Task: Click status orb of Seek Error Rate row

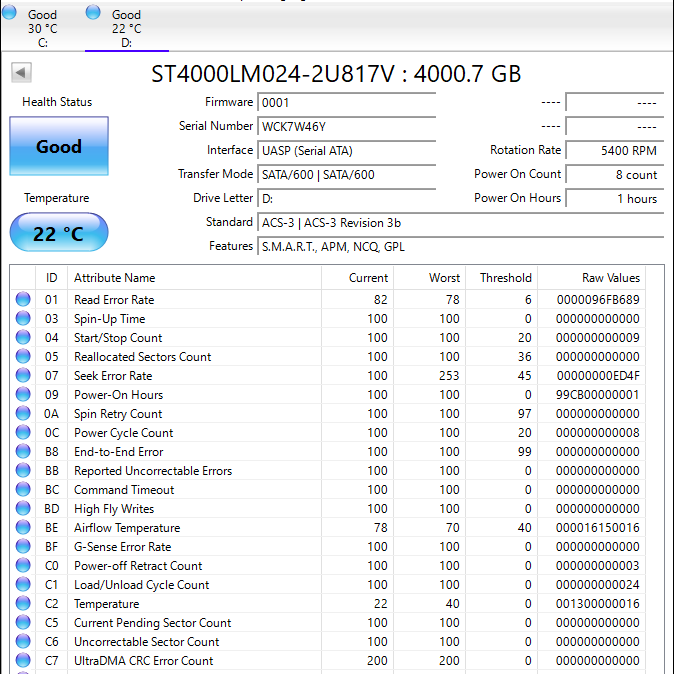Action: pyautogui.click(x=23, y=375)
